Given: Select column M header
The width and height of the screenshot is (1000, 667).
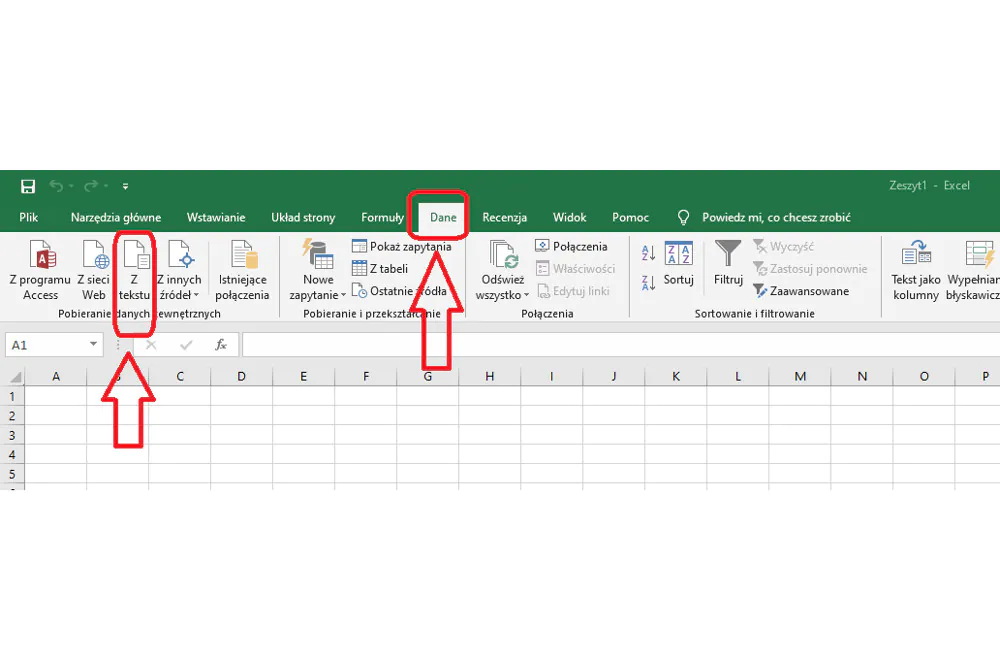Looking at the screenshot, I should (x=800, y=376).
